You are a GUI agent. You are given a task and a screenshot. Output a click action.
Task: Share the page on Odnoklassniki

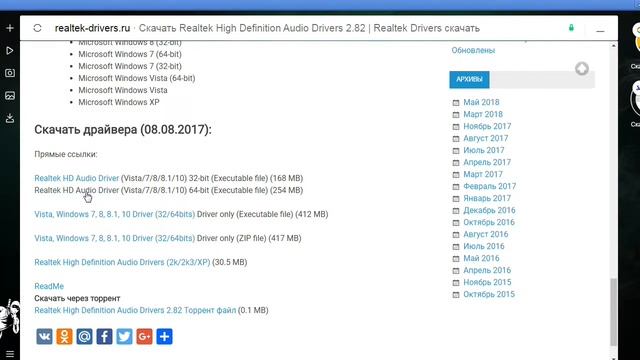[64, 337]
